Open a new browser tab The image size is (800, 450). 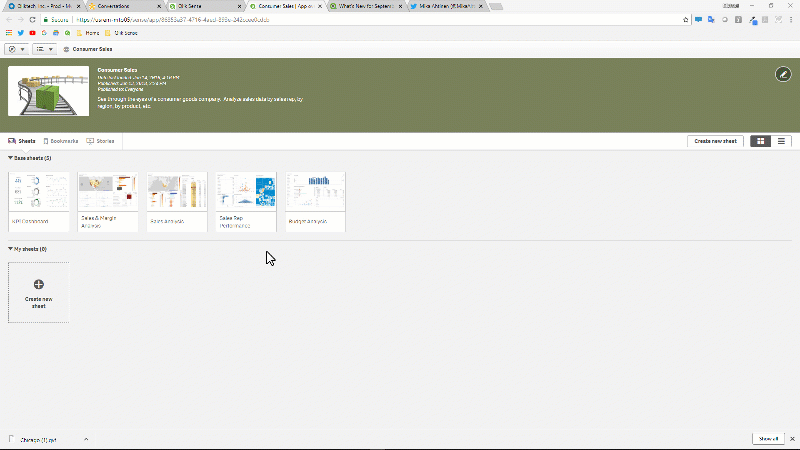[x=496, y=7]
